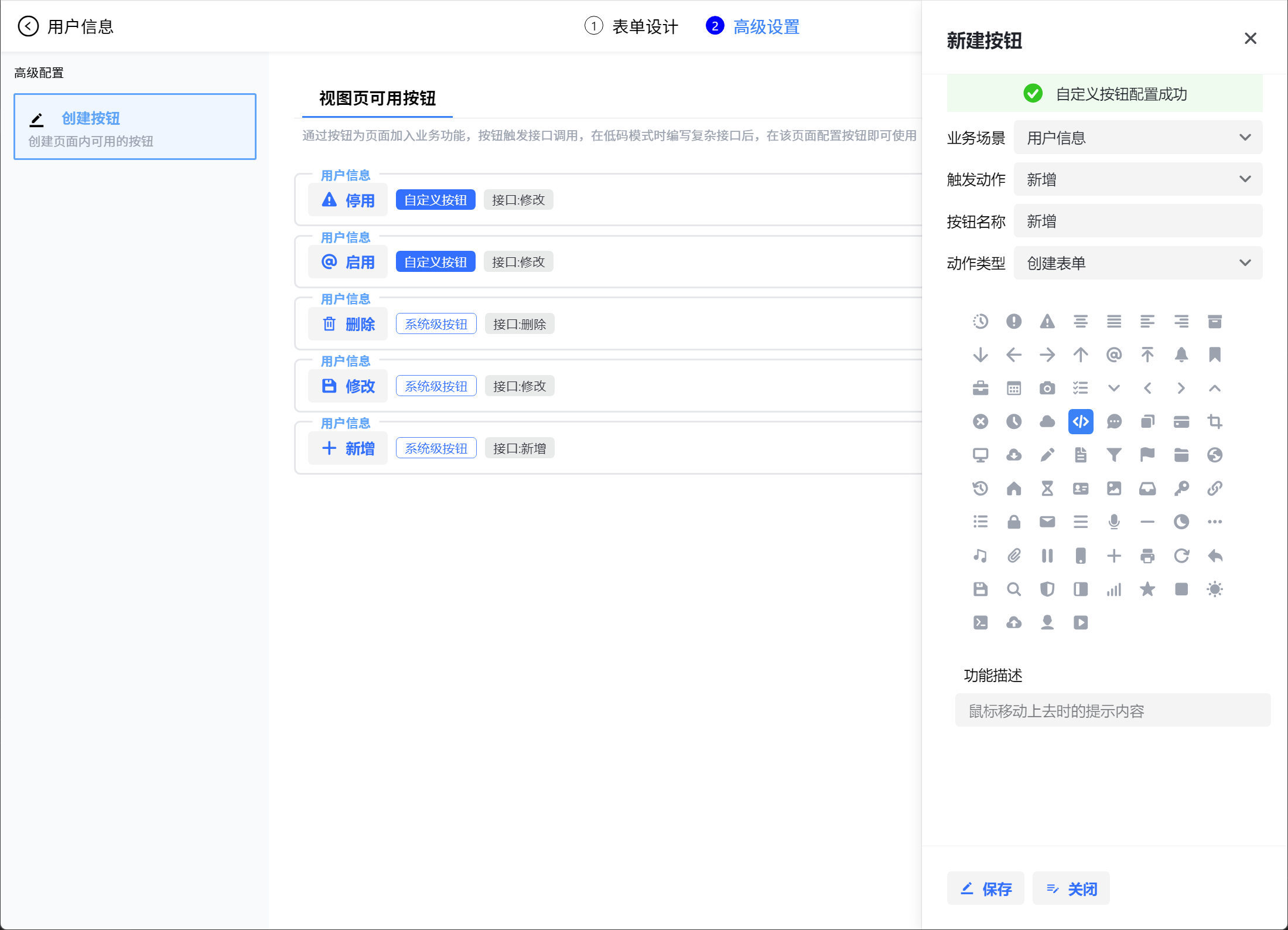The width and height of the screenshot is (1288, 930).
Task: Go back using the circled arrow beside 用户信息
Action: point(28,26)
